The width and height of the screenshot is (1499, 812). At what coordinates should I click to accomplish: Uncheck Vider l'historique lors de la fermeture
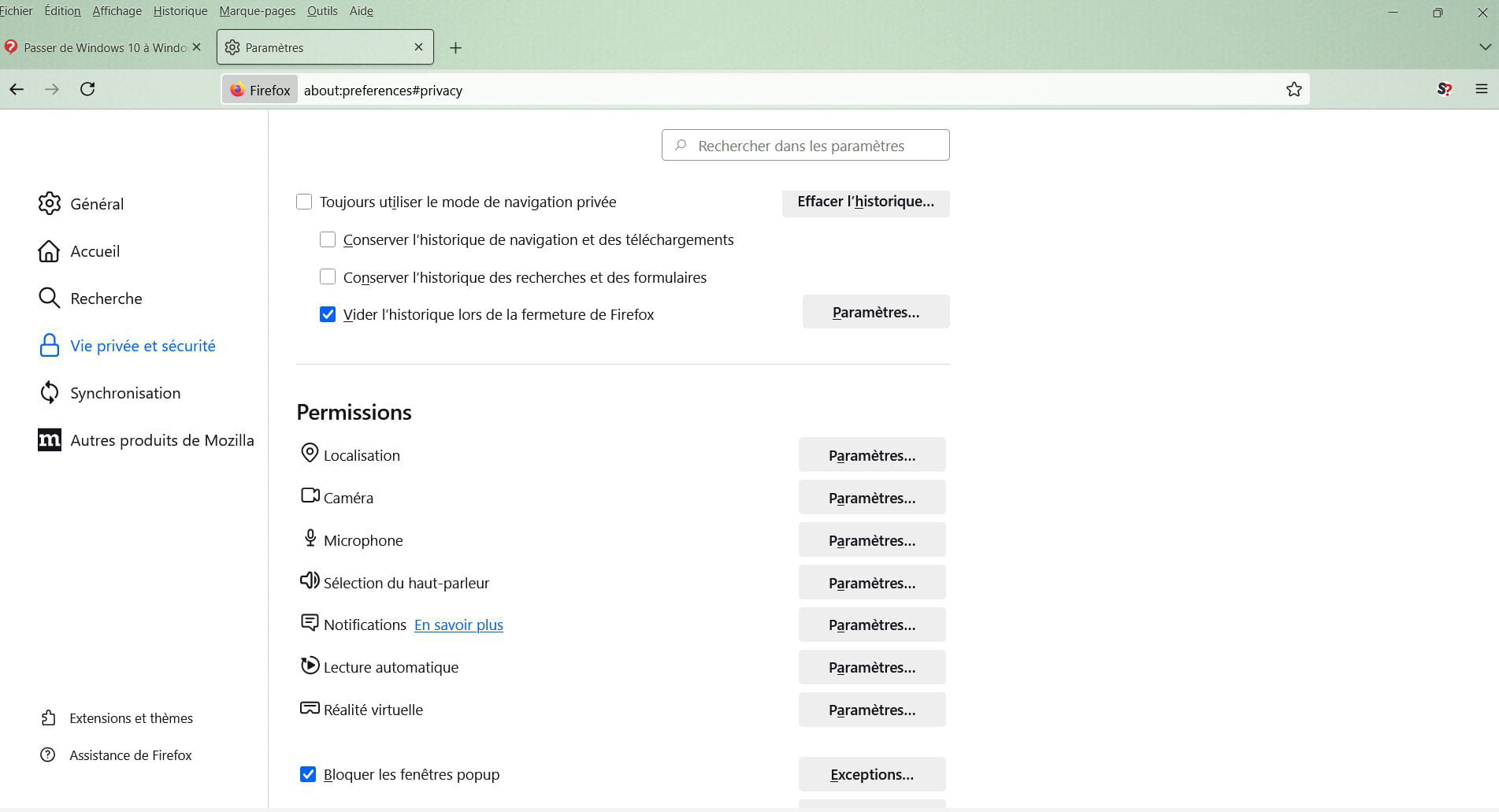pos(328,314)
